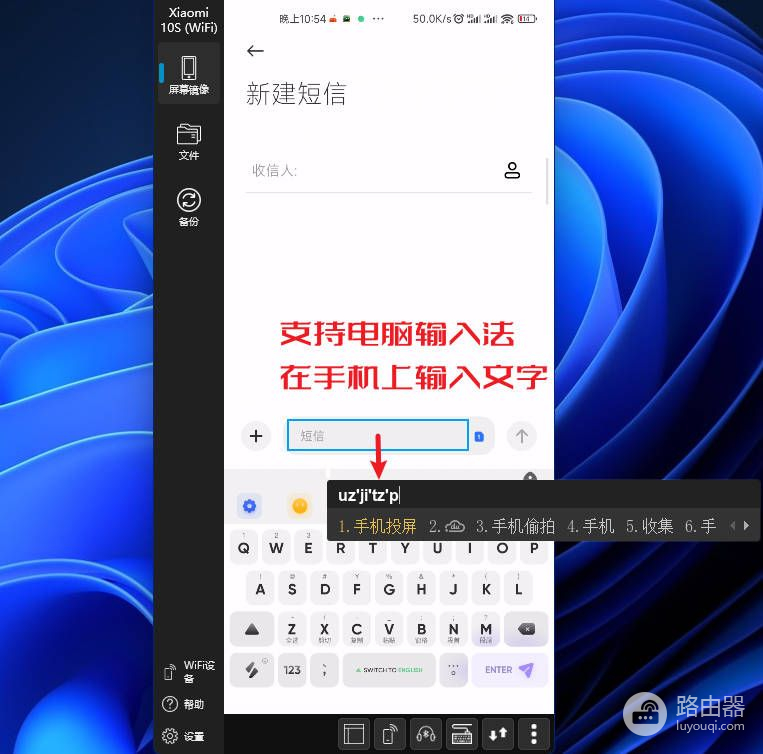Open the keyboard settings gear icon
The height and width of the screenshot is (754, 763).
pyautogui.click(x=249, y=506)
